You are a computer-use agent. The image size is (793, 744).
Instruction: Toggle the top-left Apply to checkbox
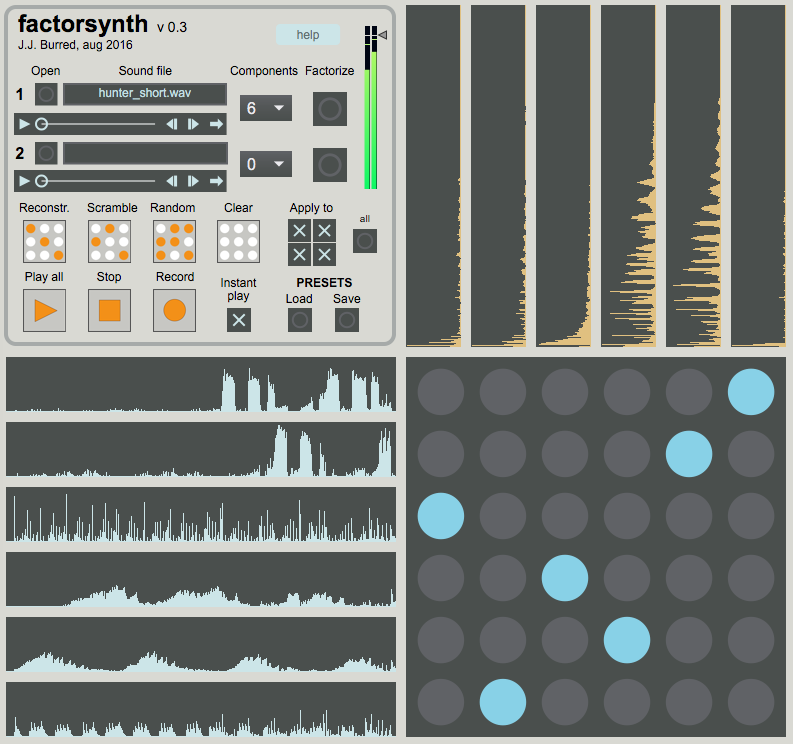pyautogui.click(x=299, y=231)
